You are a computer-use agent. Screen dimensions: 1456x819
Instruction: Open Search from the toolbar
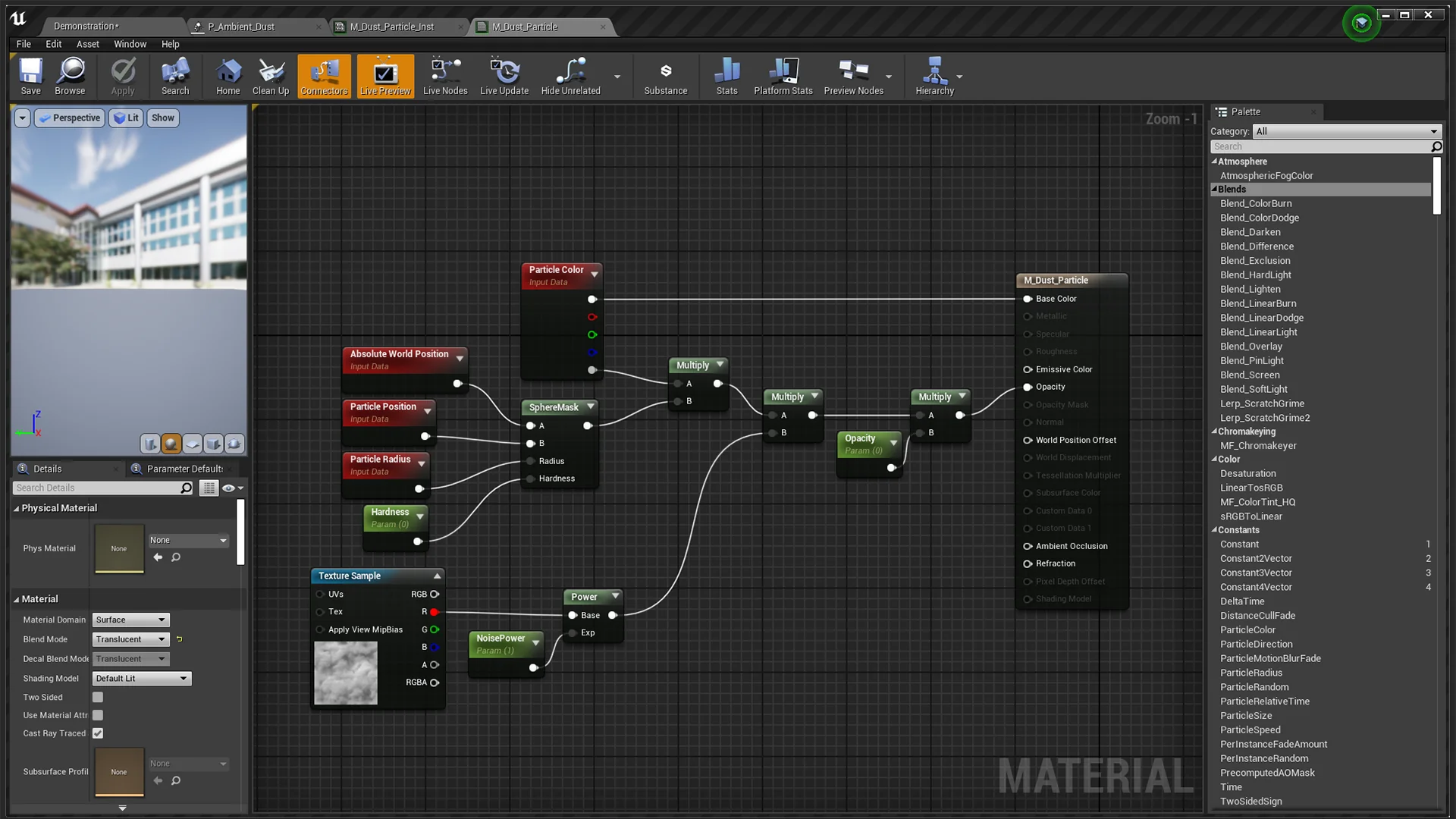tap(175, 76)
